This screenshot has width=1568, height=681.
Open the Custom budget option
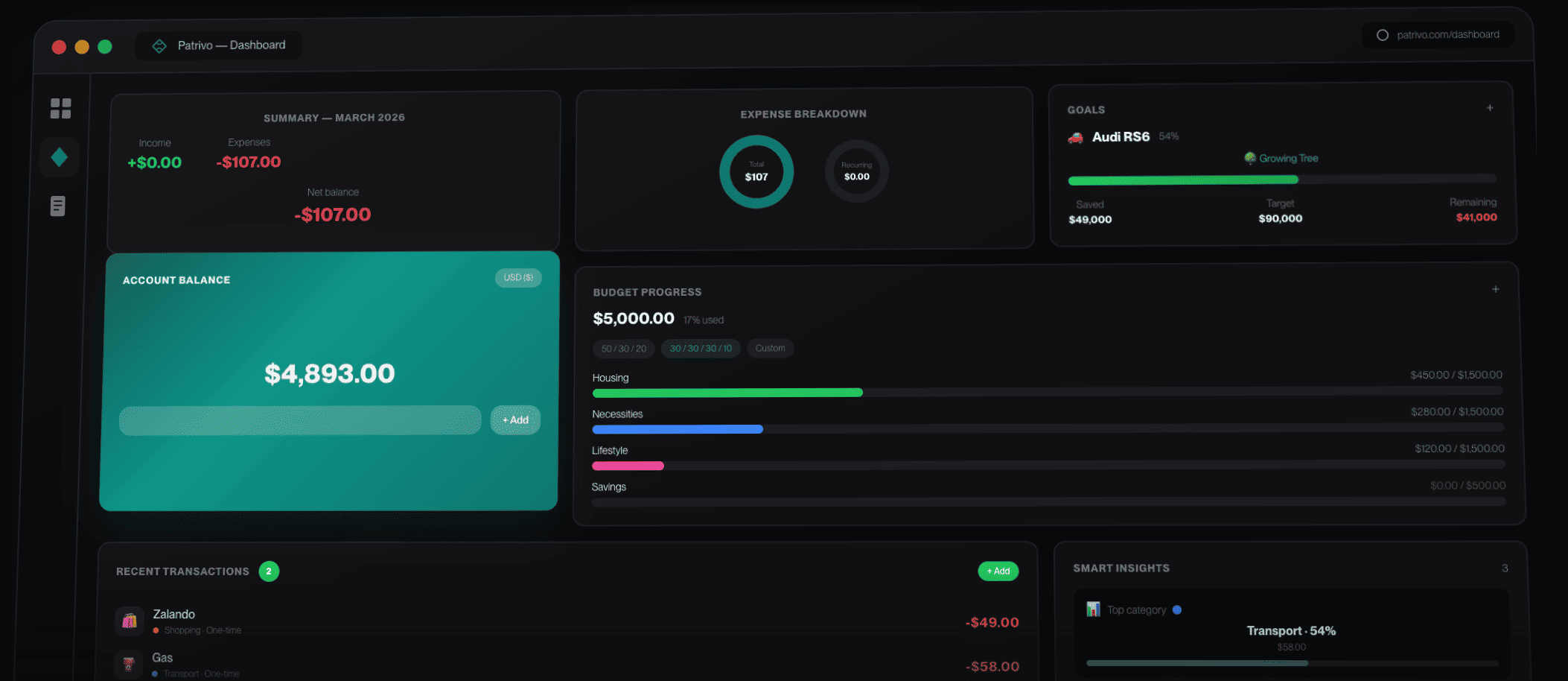coord(770,348)
